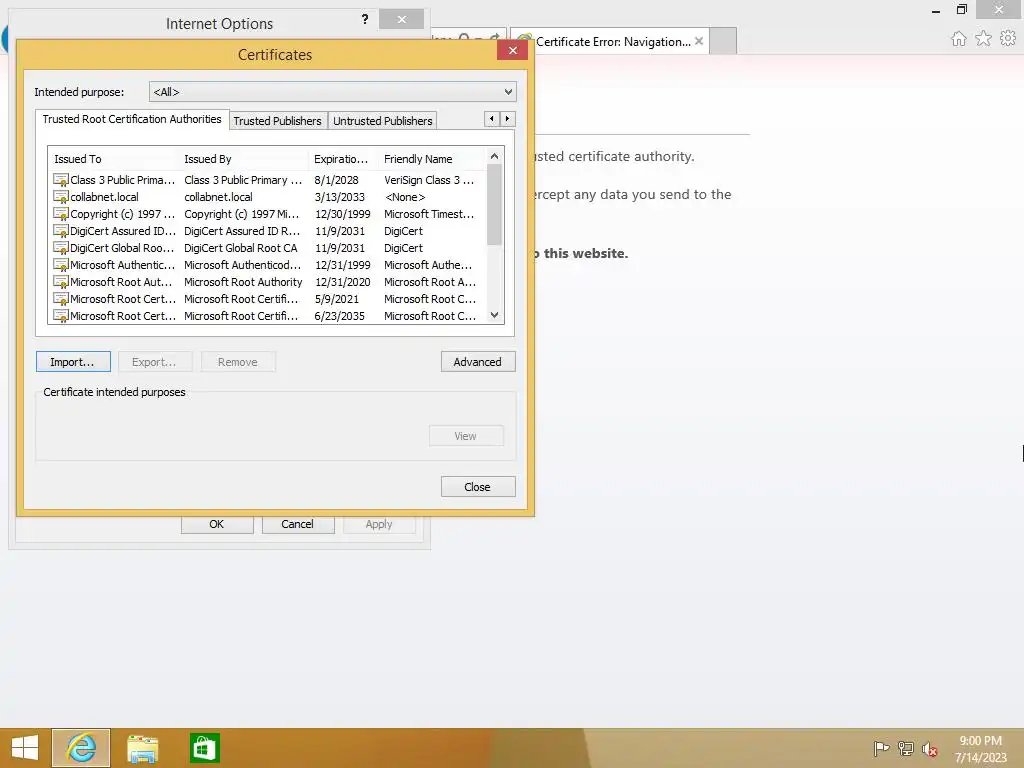Click Apply in the Internet Options window
The height and width of the screenshot is (768, 1024).
tap(379, 524)
